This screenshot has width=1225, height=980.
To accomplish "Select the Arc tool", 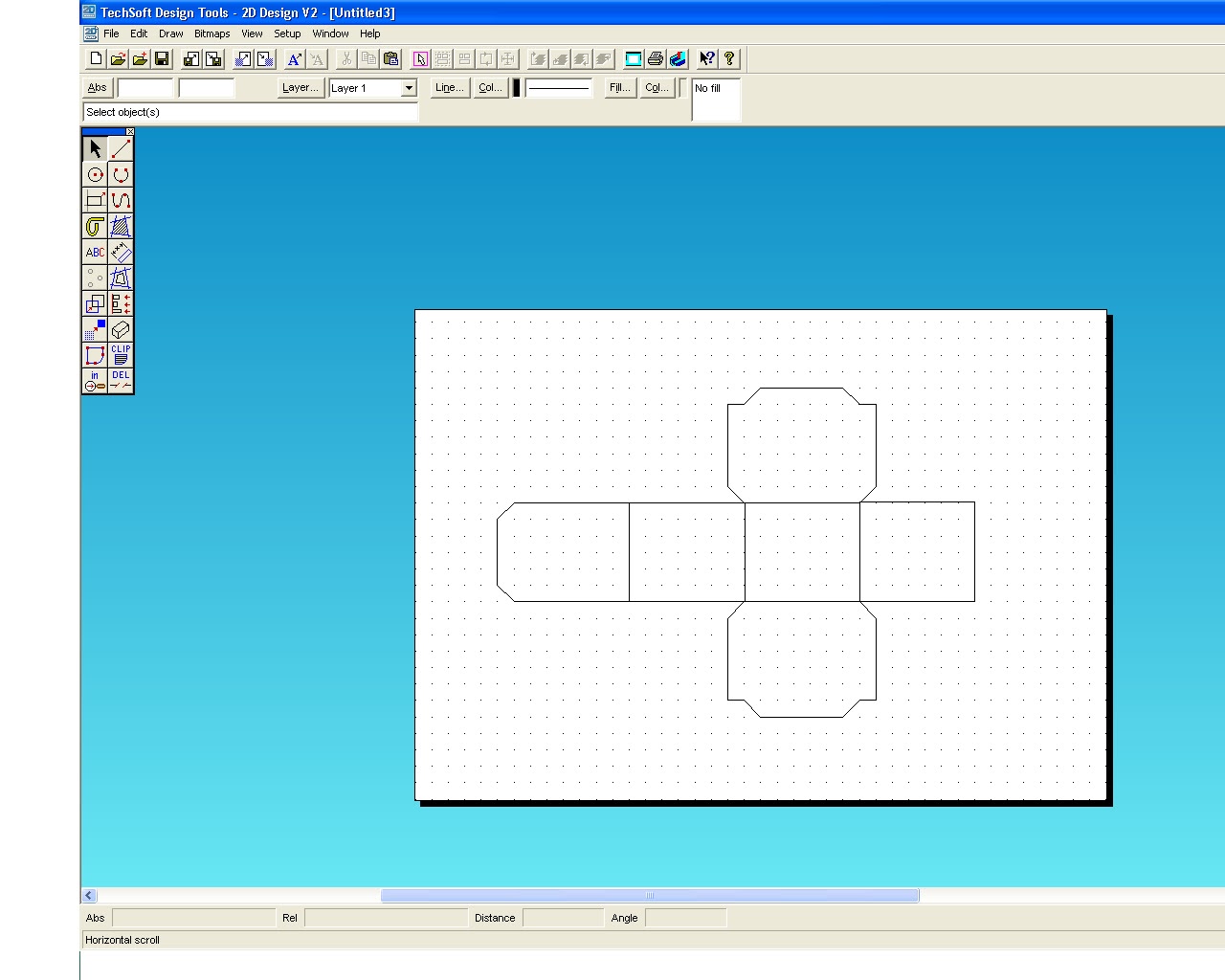I will 121,175.
